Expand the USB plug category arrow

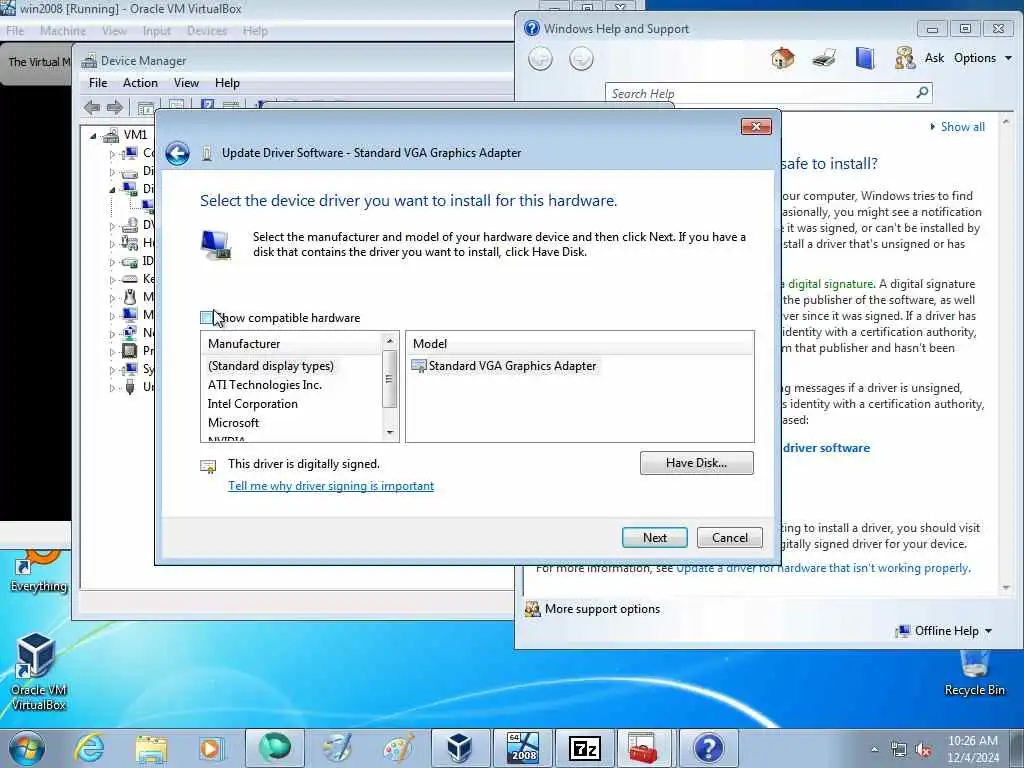click(x=112, y=388)
